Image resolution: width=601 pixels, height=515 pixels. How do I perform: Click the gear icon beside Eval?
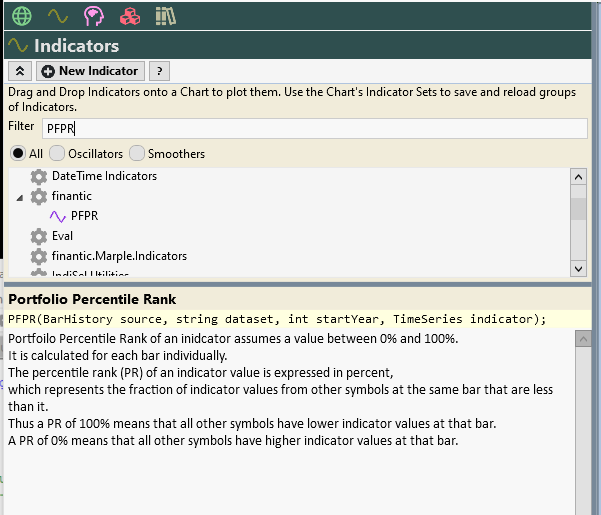[39, 236]
